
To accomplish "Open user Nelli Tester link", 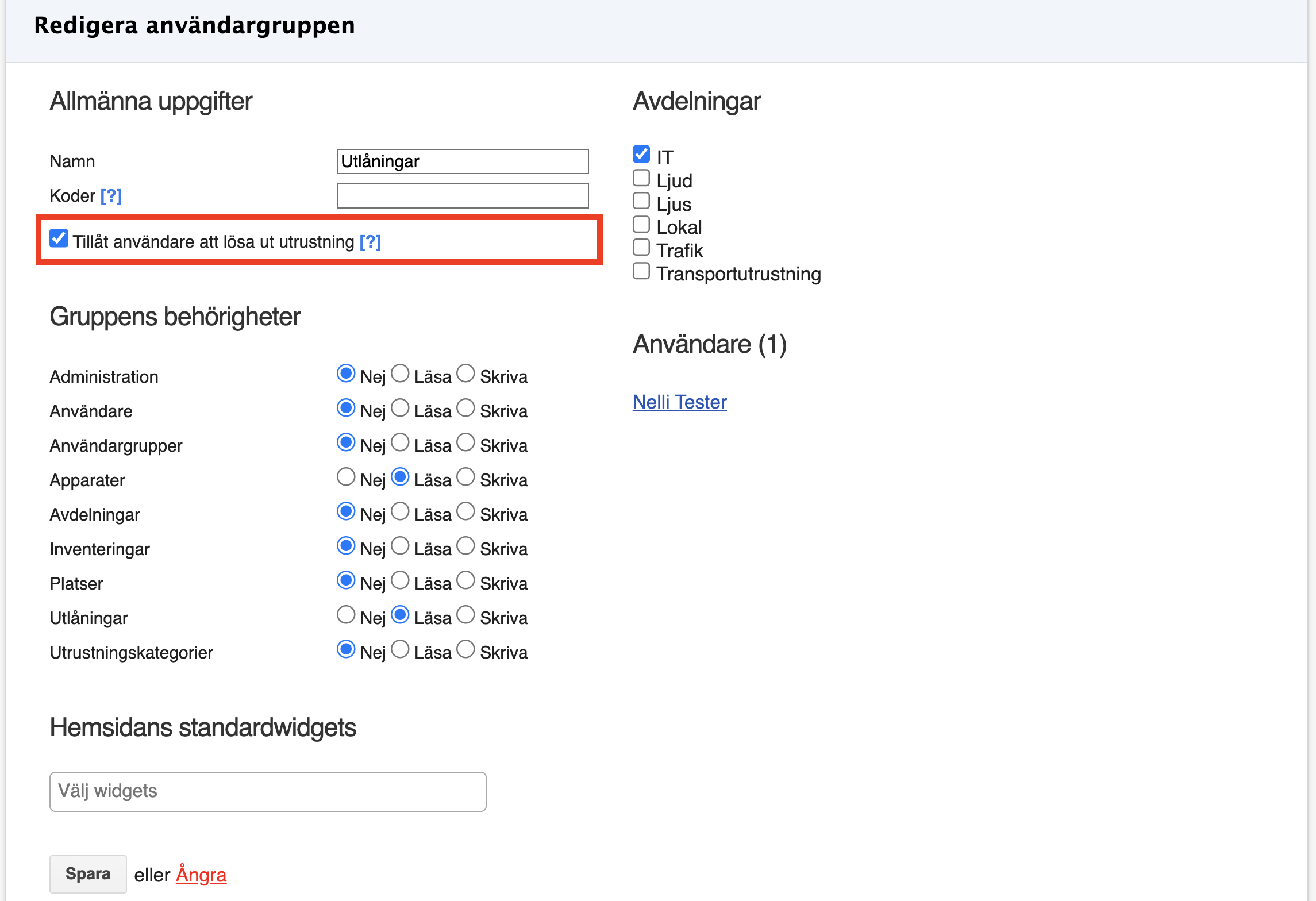I will click(x=679, y=402).
